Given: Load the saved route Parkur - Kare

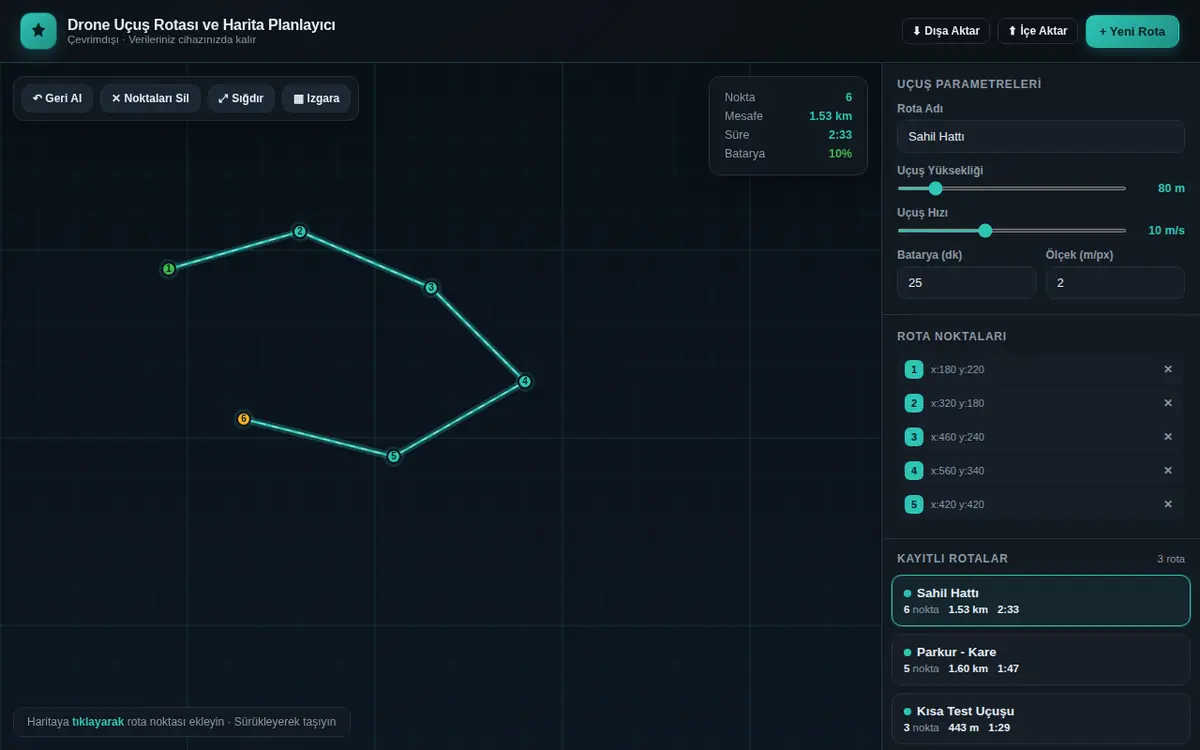Looking at the screenshot, I should (1041, 660).
